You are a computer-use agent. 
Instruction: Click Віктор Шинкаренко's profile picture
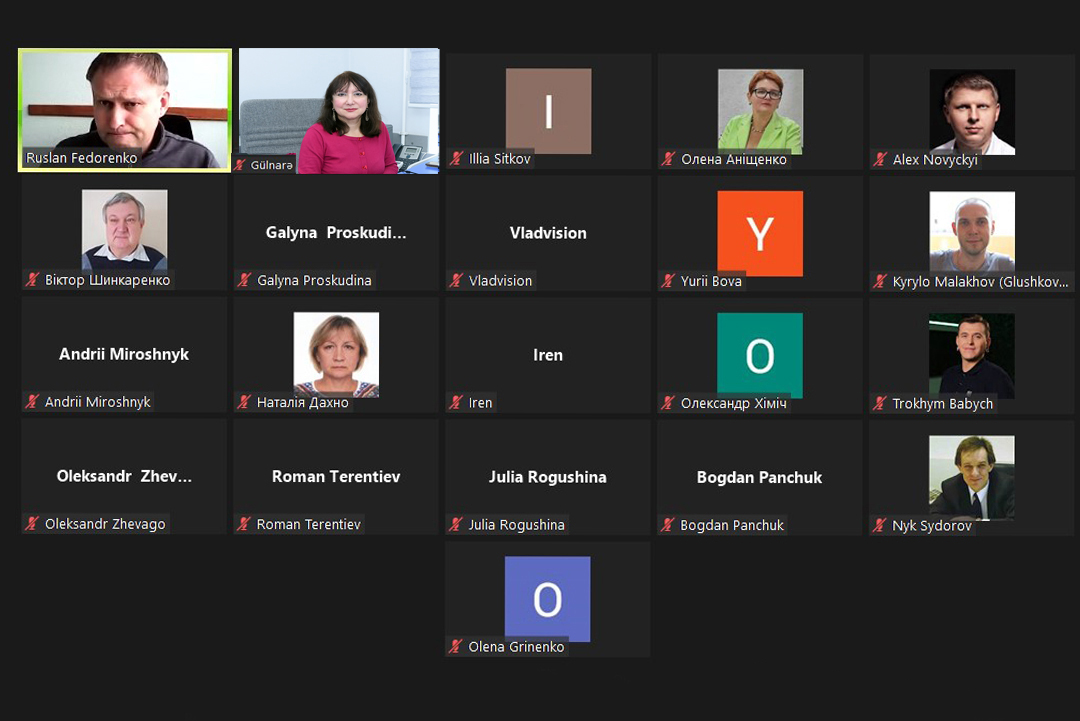click(124, 230)
